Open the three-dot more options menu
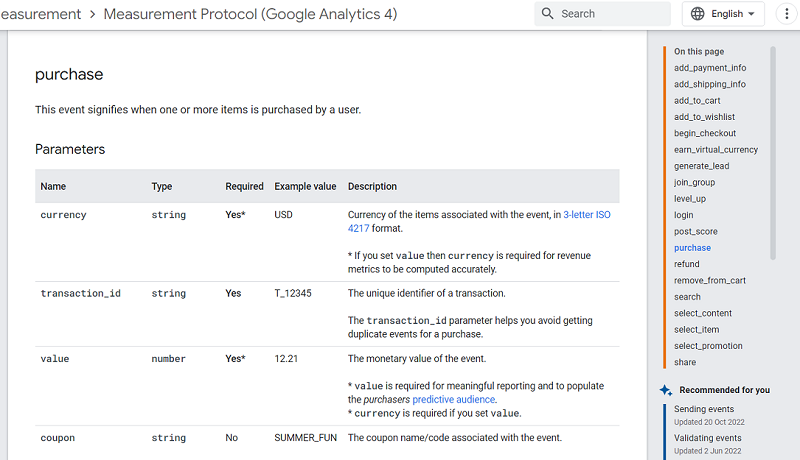The image size is (800, 460). pyautogui.click(x=787, y=14)
